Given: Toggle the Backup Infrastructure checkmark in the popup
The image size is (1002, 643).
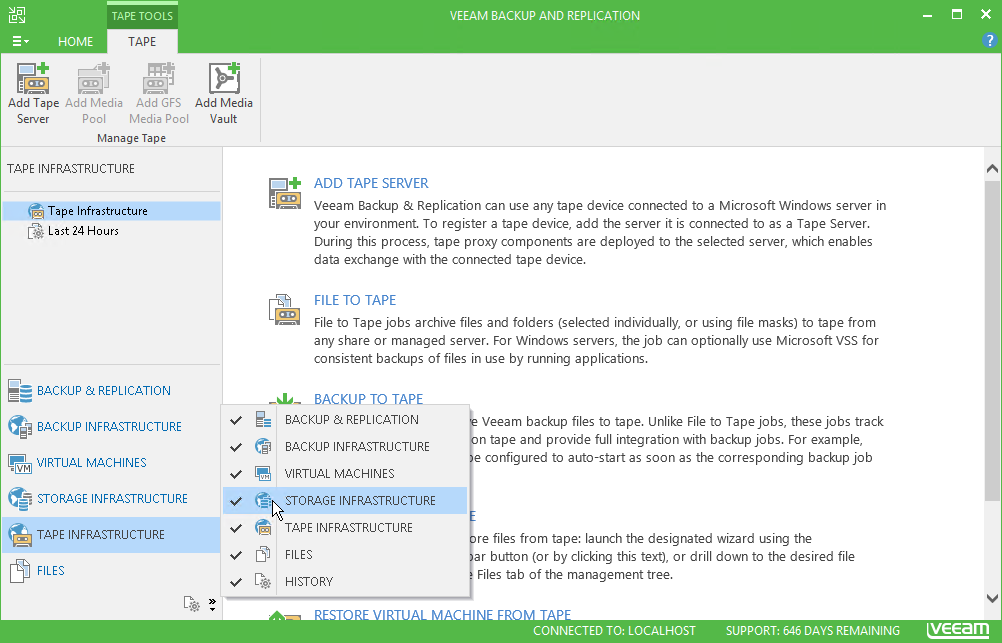Looking at the screenshot, I should [x=236, y=447].
